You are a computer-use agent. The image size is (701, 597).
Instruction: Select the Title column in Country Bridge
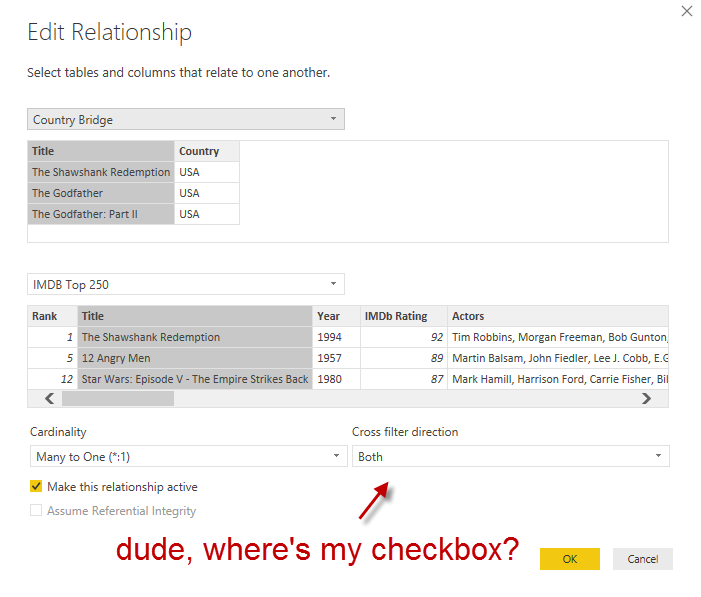point(100,151)
